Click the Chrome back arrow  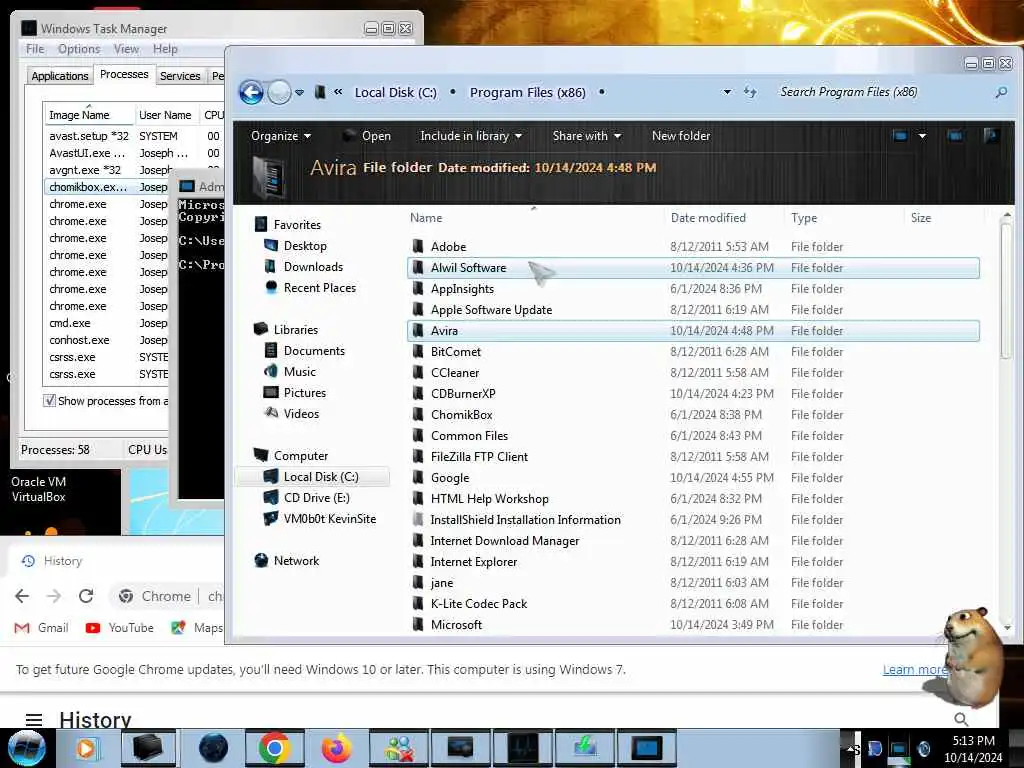coord(22,596)
